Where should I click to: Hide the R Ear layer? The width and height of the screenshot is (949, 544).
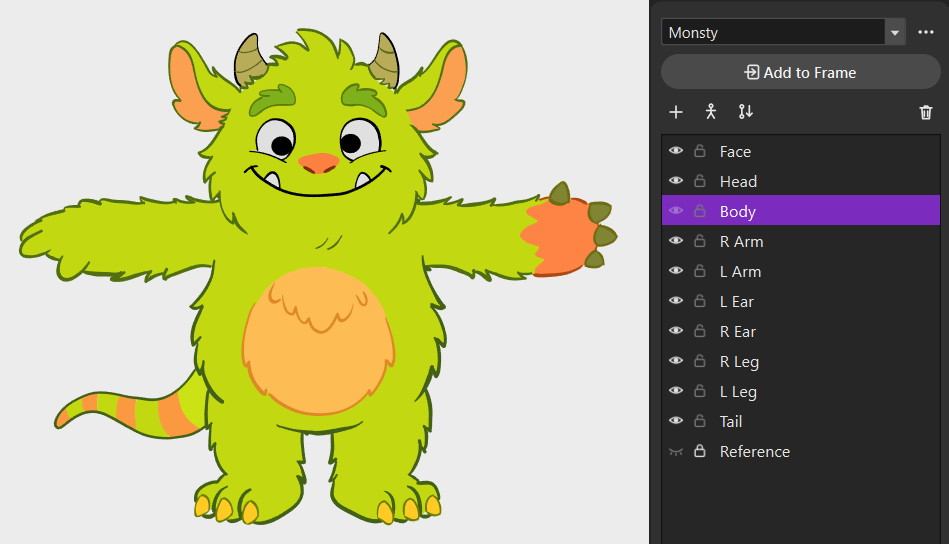click(x=676, y=331)
